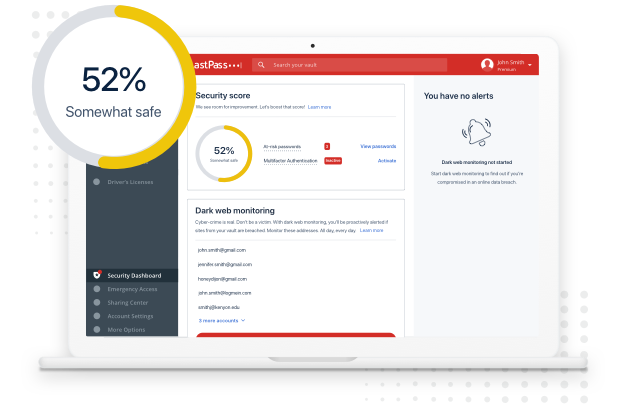This screenshot has width=626, height=409.
Task: Open the John Smith account dropdown arrow
Action: pos(530,65)
